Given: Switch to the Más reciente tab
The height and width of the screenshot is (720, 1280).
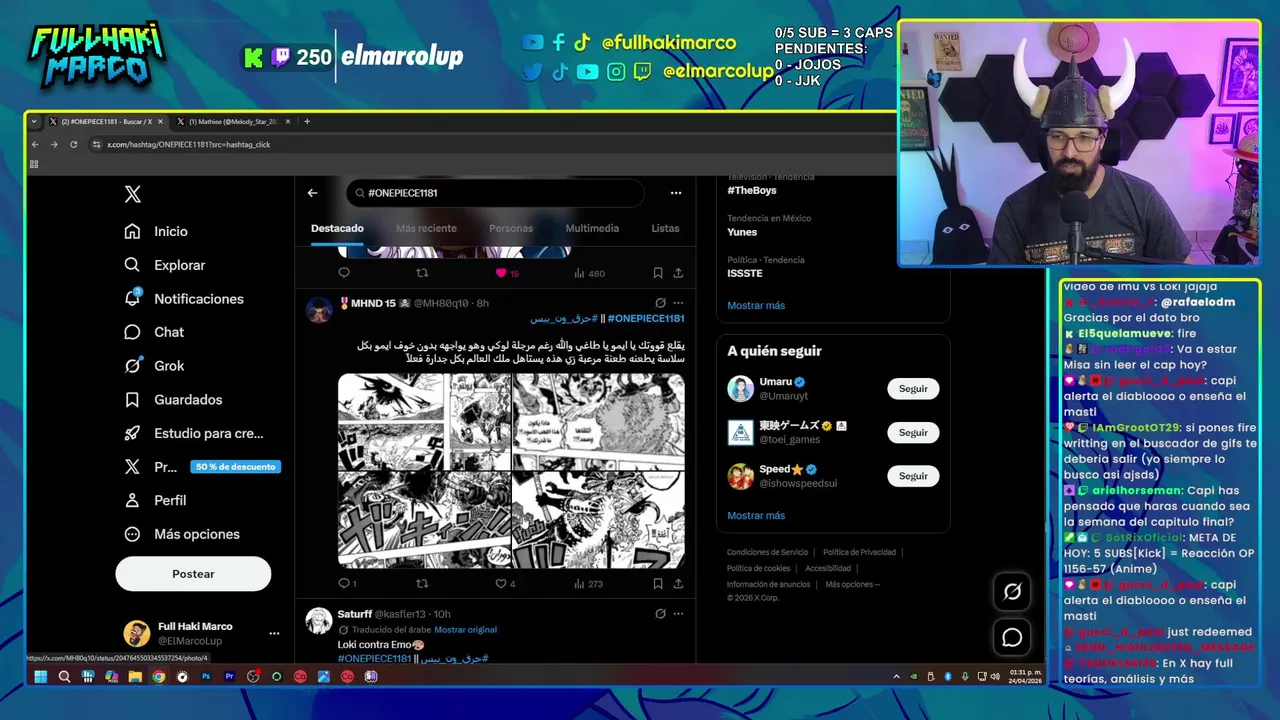Looking at the screenshot, I should (426, 228).
